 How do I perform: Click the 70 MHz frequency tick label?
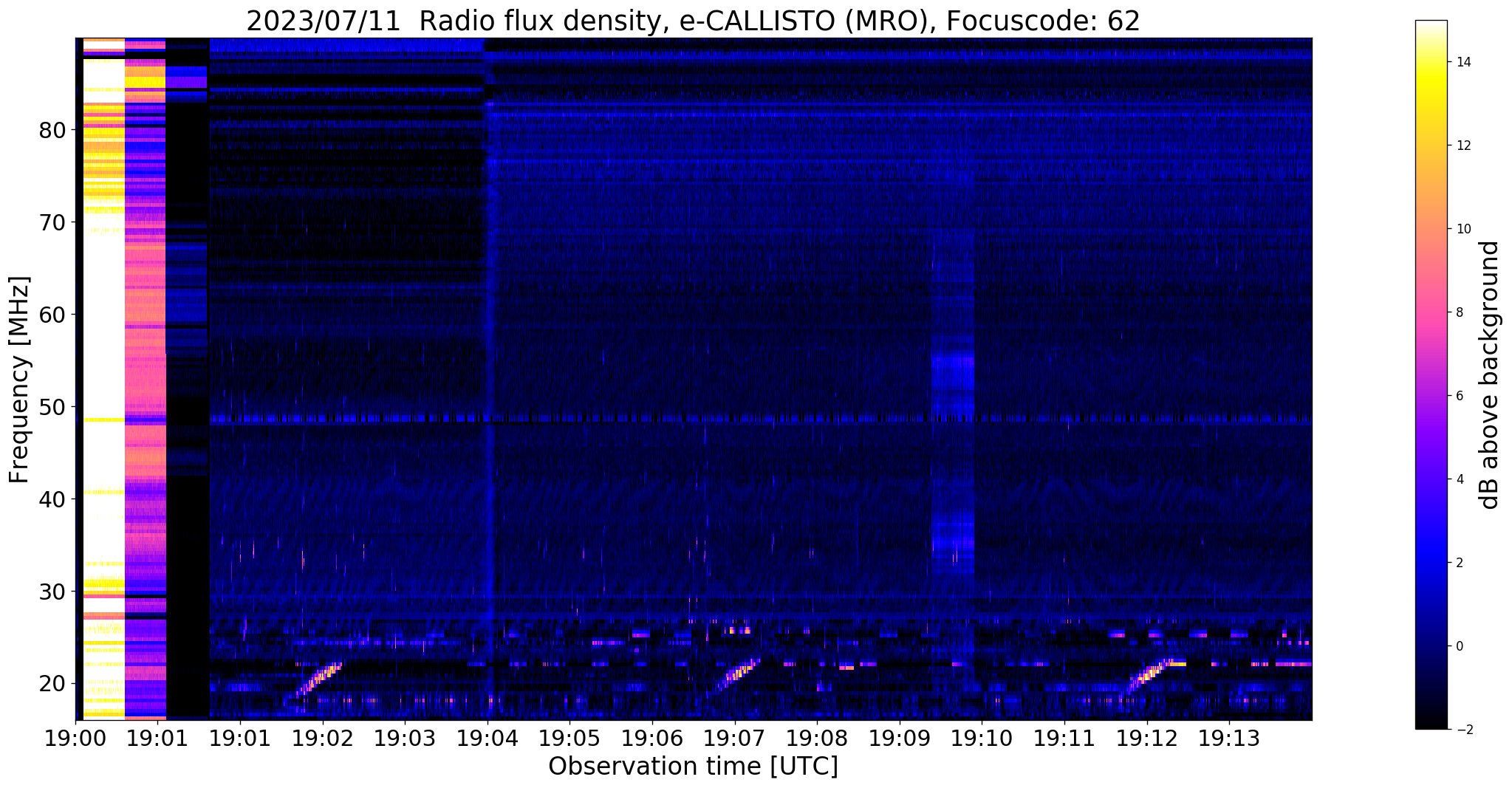point(52,222)
